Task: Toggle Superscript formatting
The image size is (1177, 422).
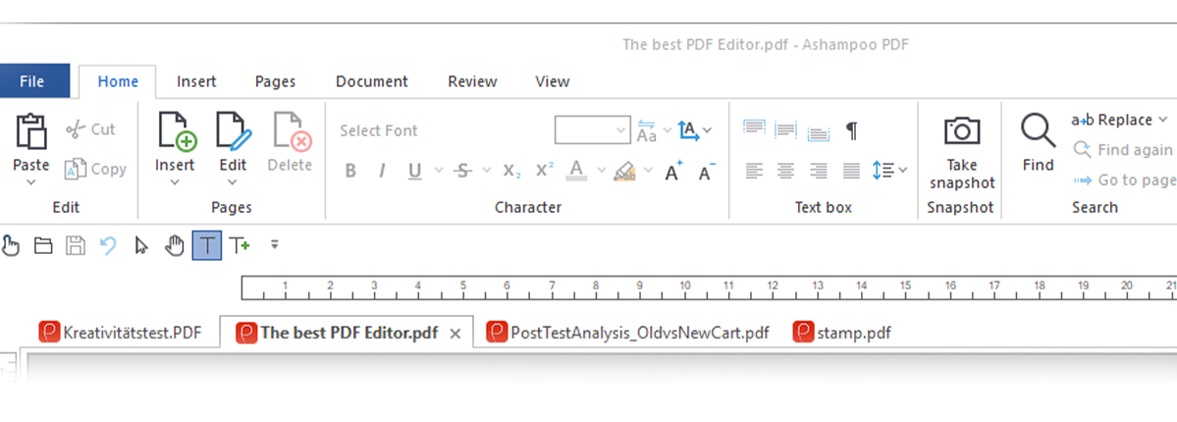Action: (x=544, y=170)
